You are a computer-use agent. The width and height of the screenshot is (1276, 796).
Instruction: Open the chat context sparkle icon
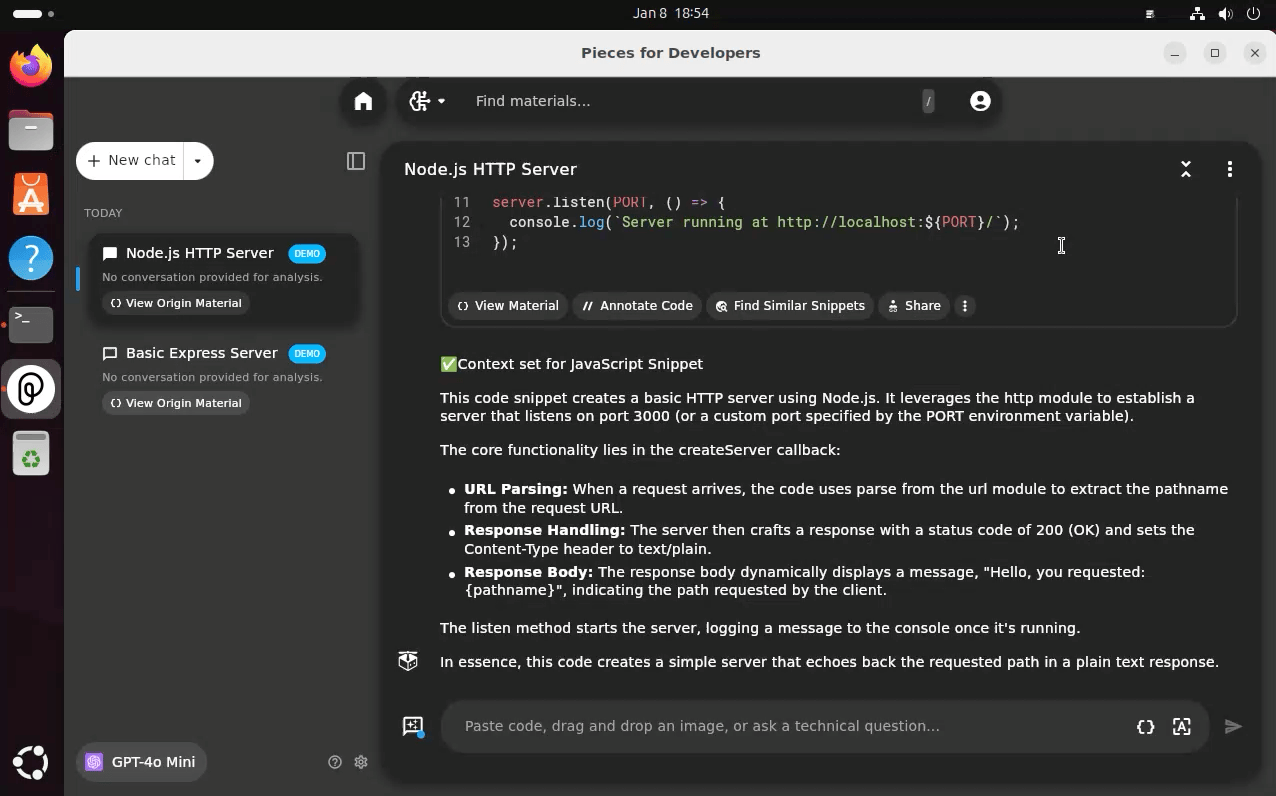tap(413, 727)
